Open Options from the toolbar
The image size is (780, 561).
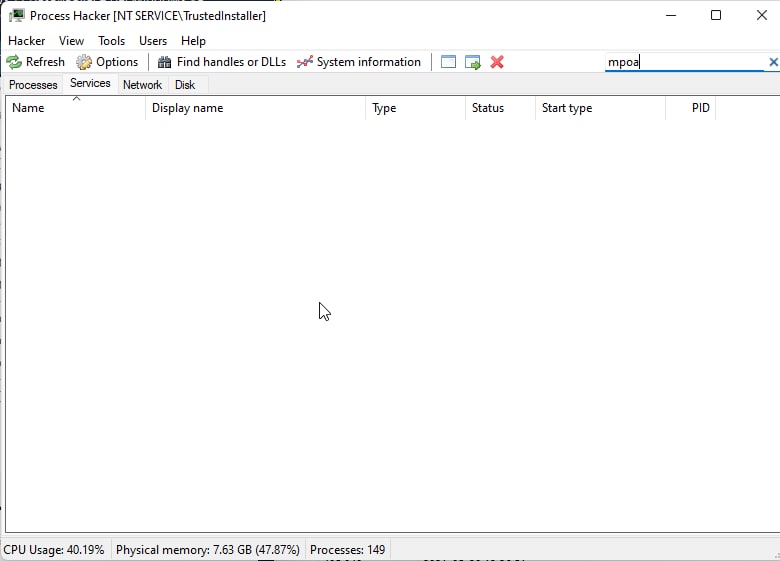coord(107,62)
